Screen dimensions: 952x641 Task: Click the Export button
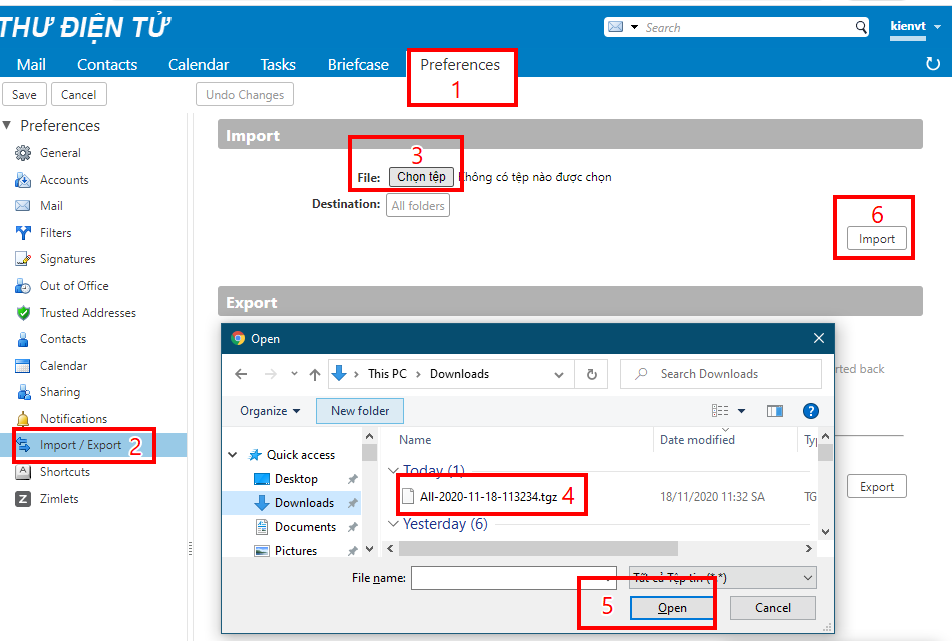[x=877, y=487]
